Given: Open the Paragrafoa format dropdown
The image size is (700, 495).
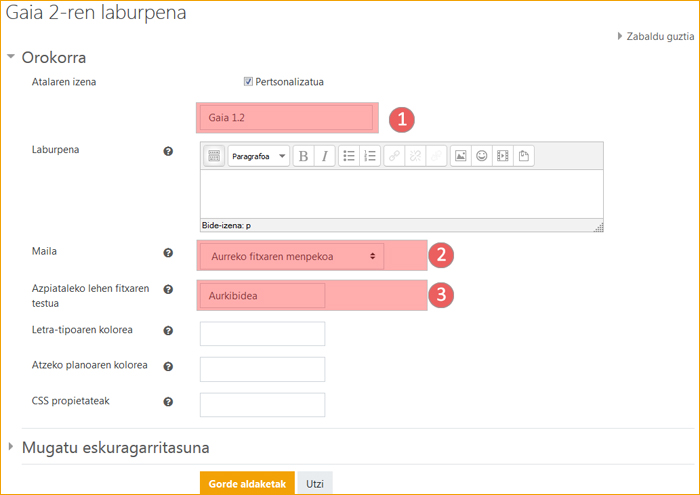Looking at the screenshot, I should coord(258,156).
